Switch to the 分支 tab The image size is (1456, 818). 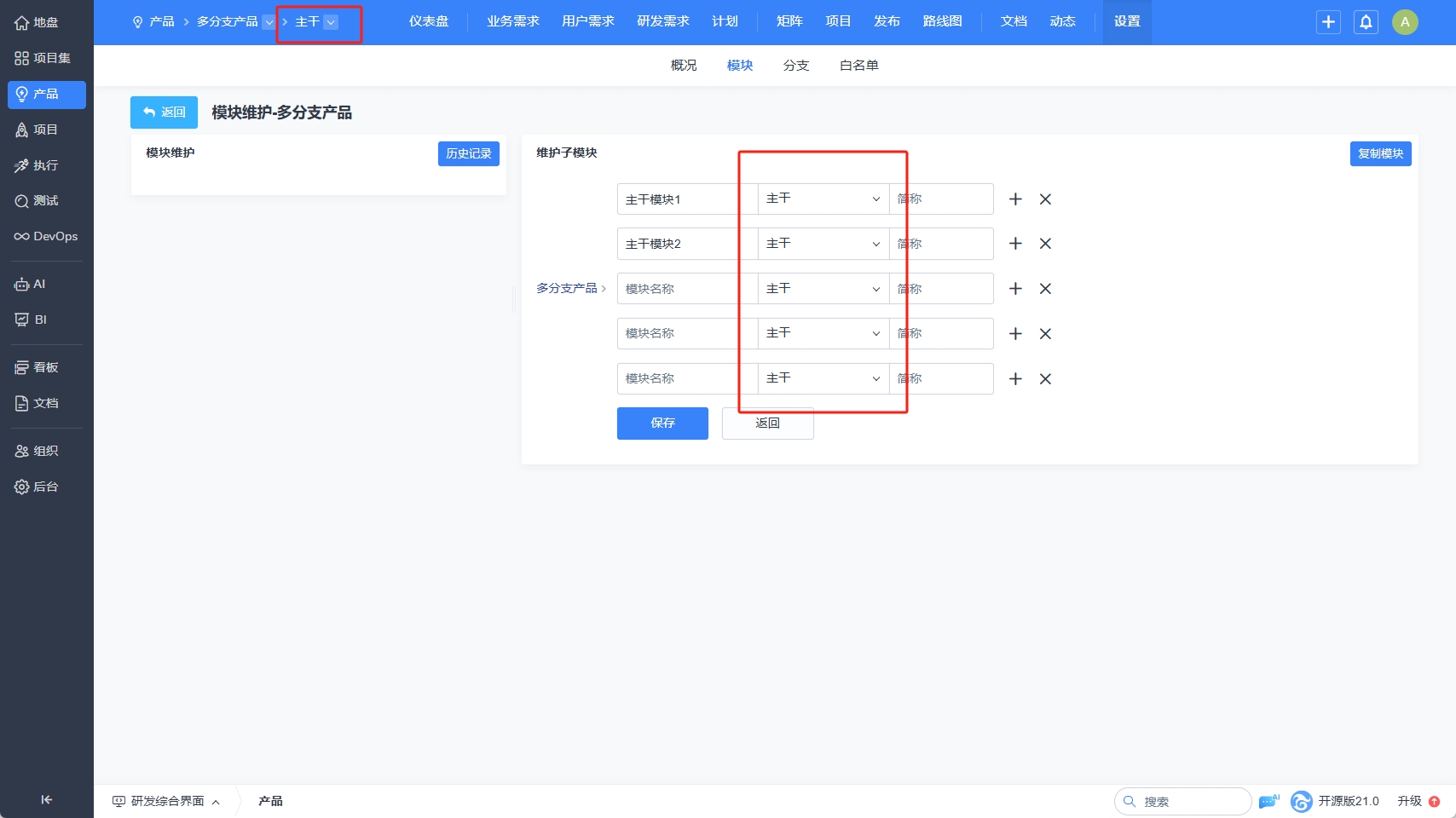[795, 66]
